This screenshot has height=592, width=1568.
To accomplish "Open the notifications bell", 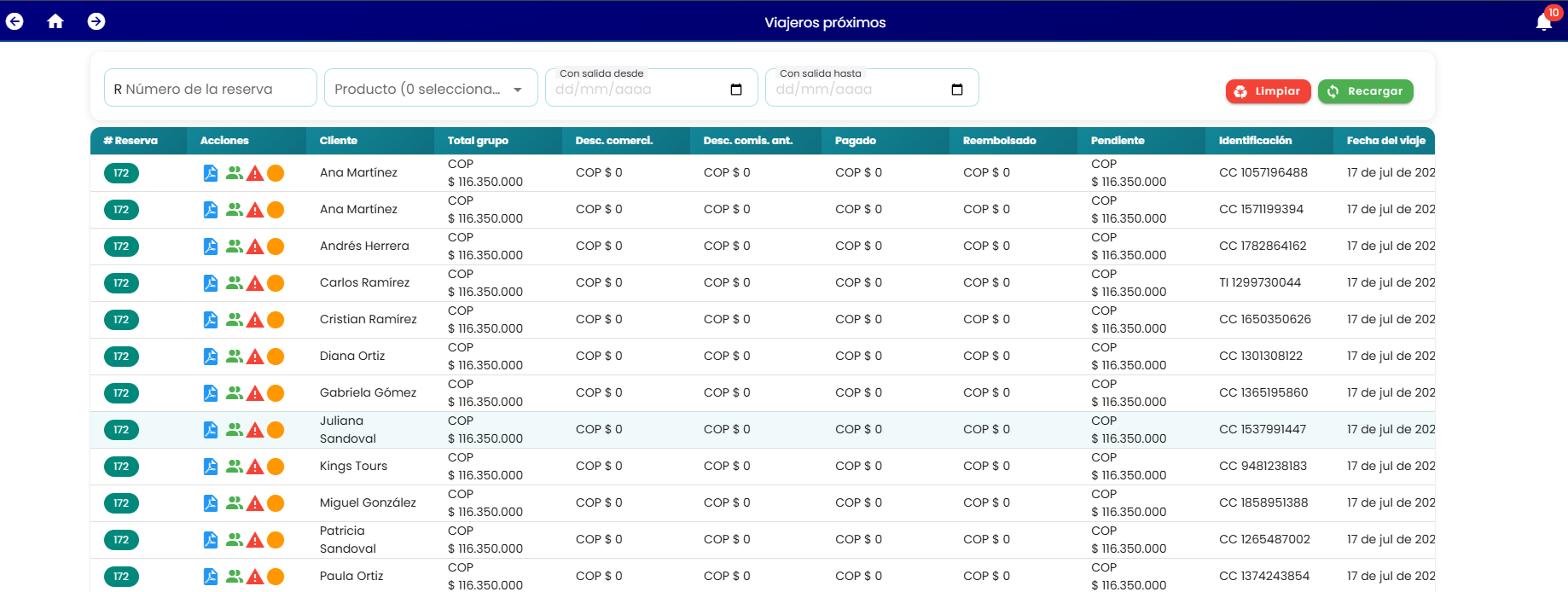I will [x=1544, y=22].
